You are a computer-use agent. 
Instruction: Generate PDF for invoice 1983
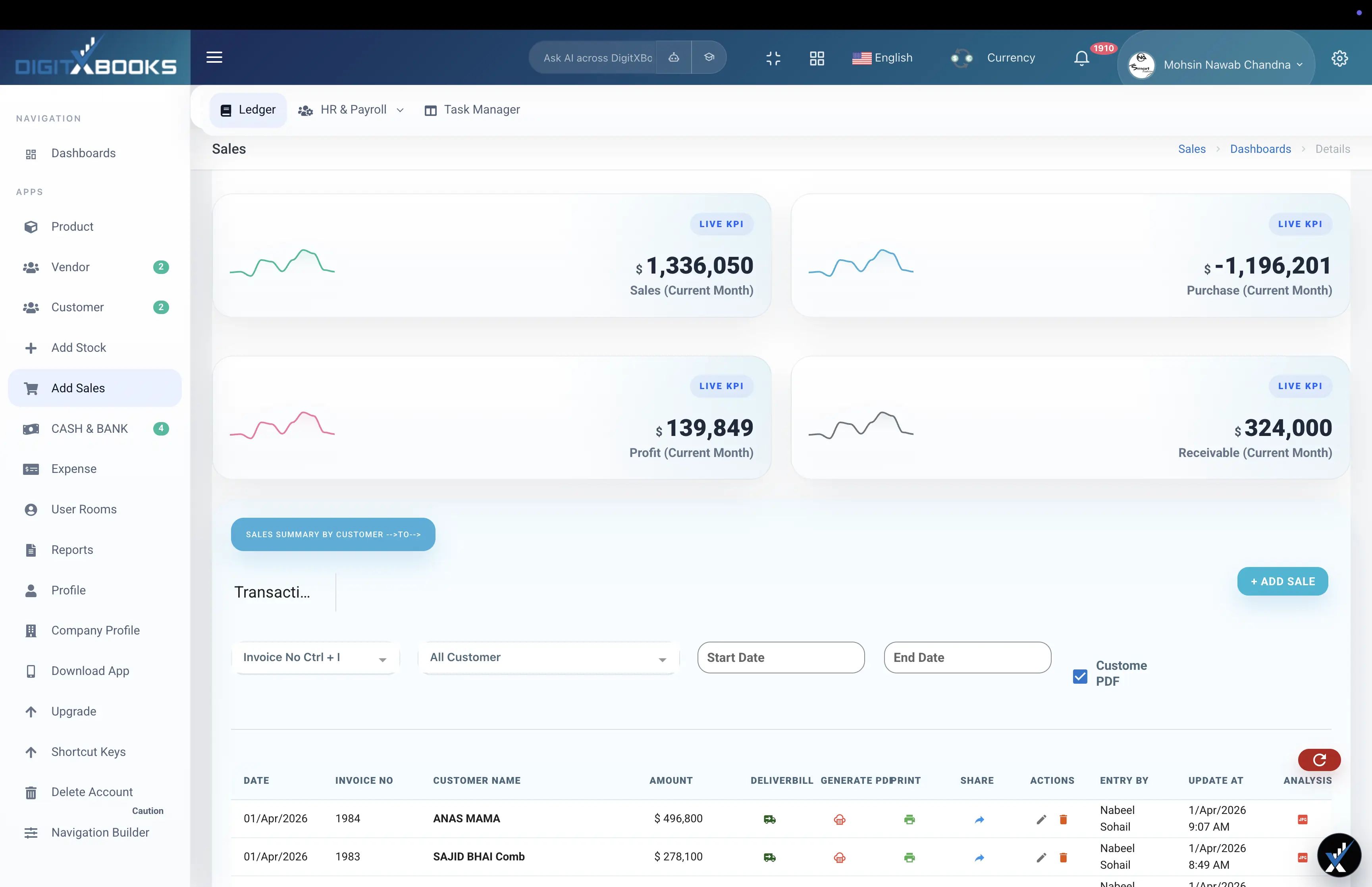pyautogui.click(x=839, y=857)
